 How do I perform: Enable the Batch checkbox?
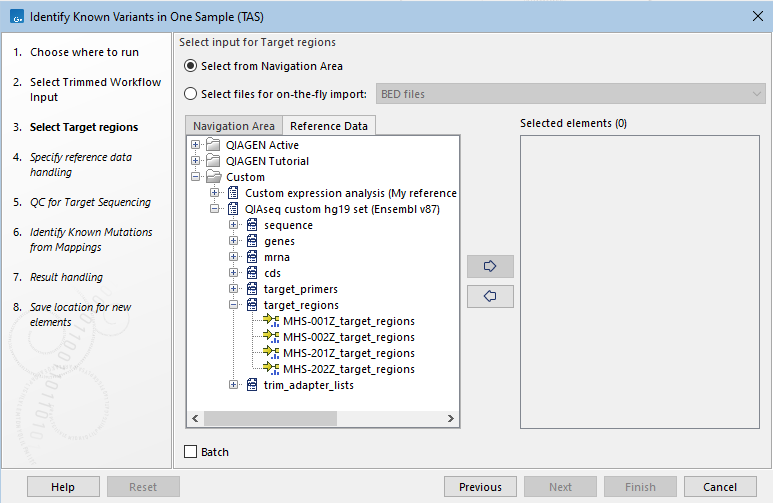[x=191, y=452]
